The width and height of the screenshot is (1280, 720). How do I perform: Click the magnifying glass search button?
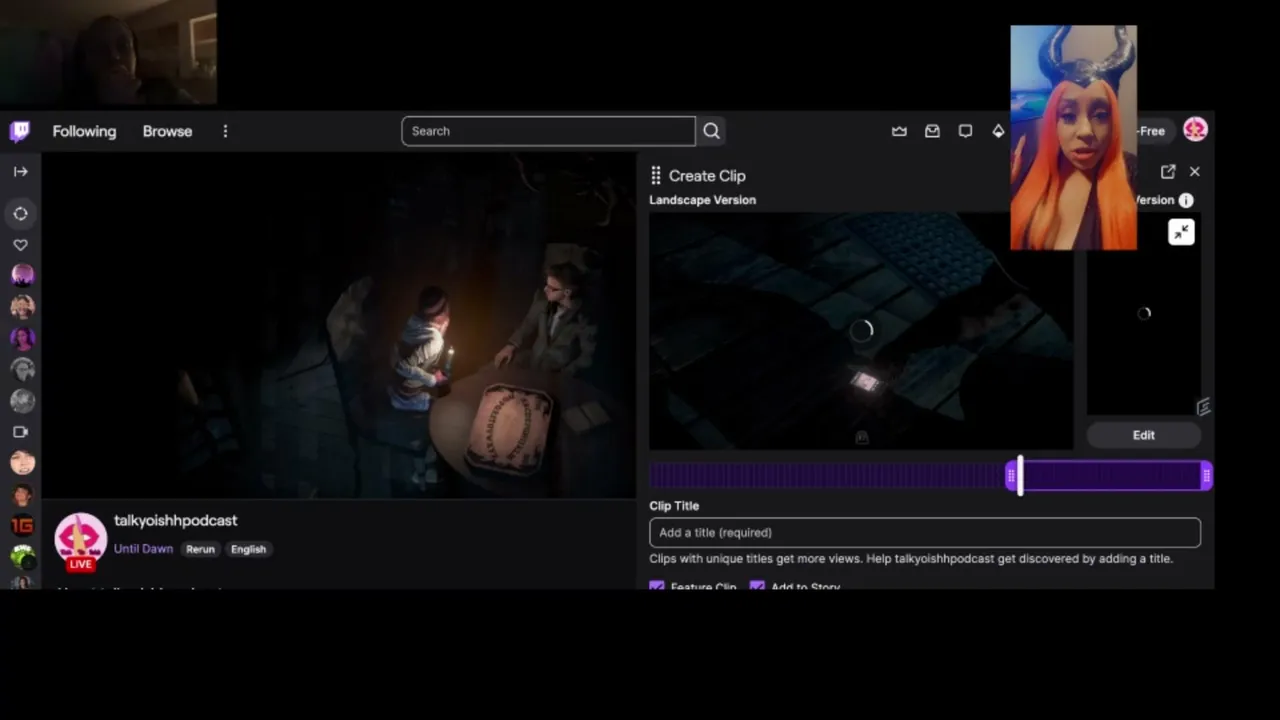point(711,131)
